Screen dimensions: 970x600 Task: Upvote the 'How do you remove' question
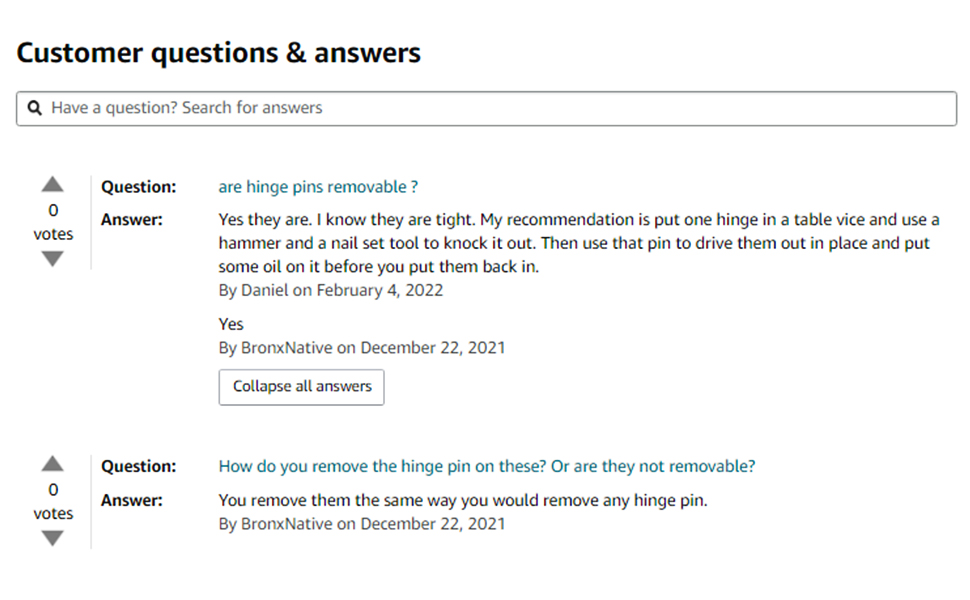tap(53, 464)
